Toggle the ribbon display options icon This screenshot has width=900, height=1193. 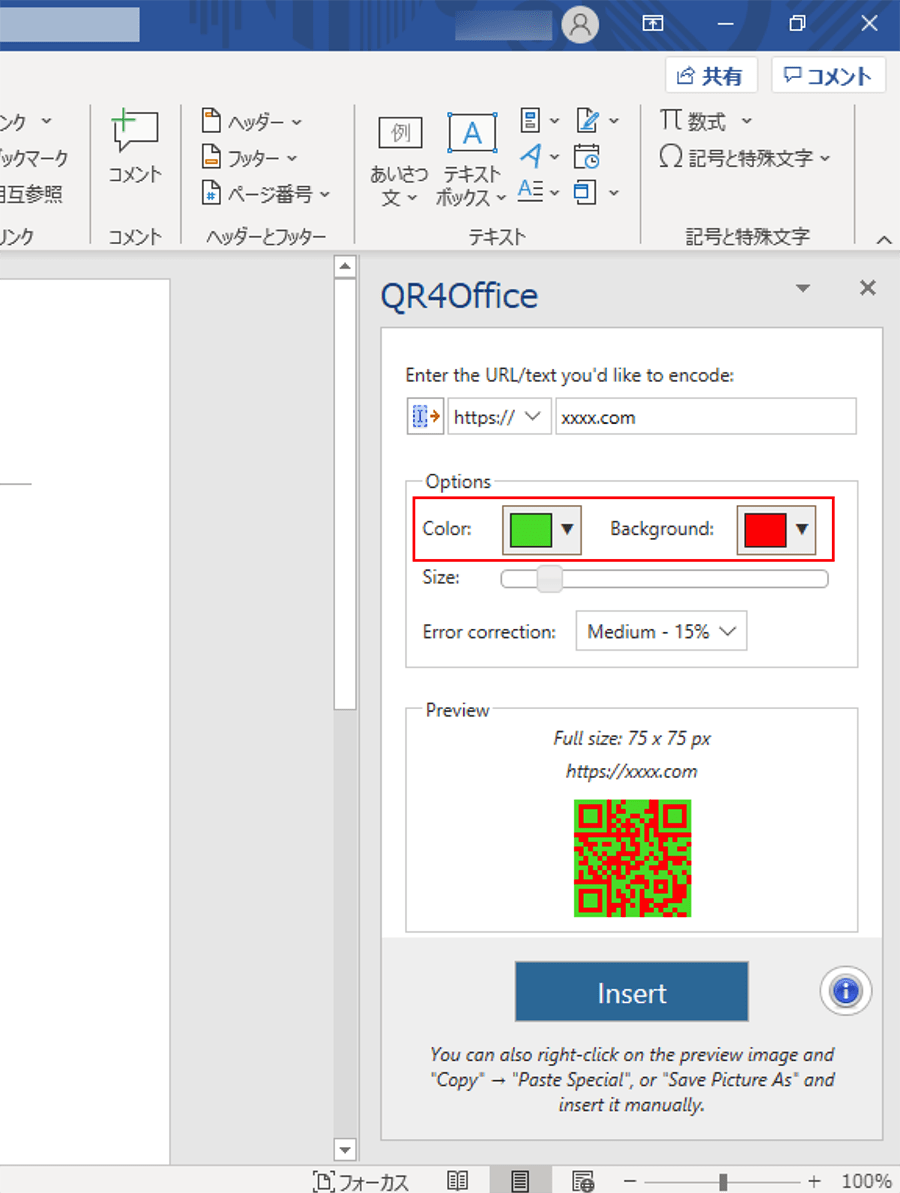652,24
